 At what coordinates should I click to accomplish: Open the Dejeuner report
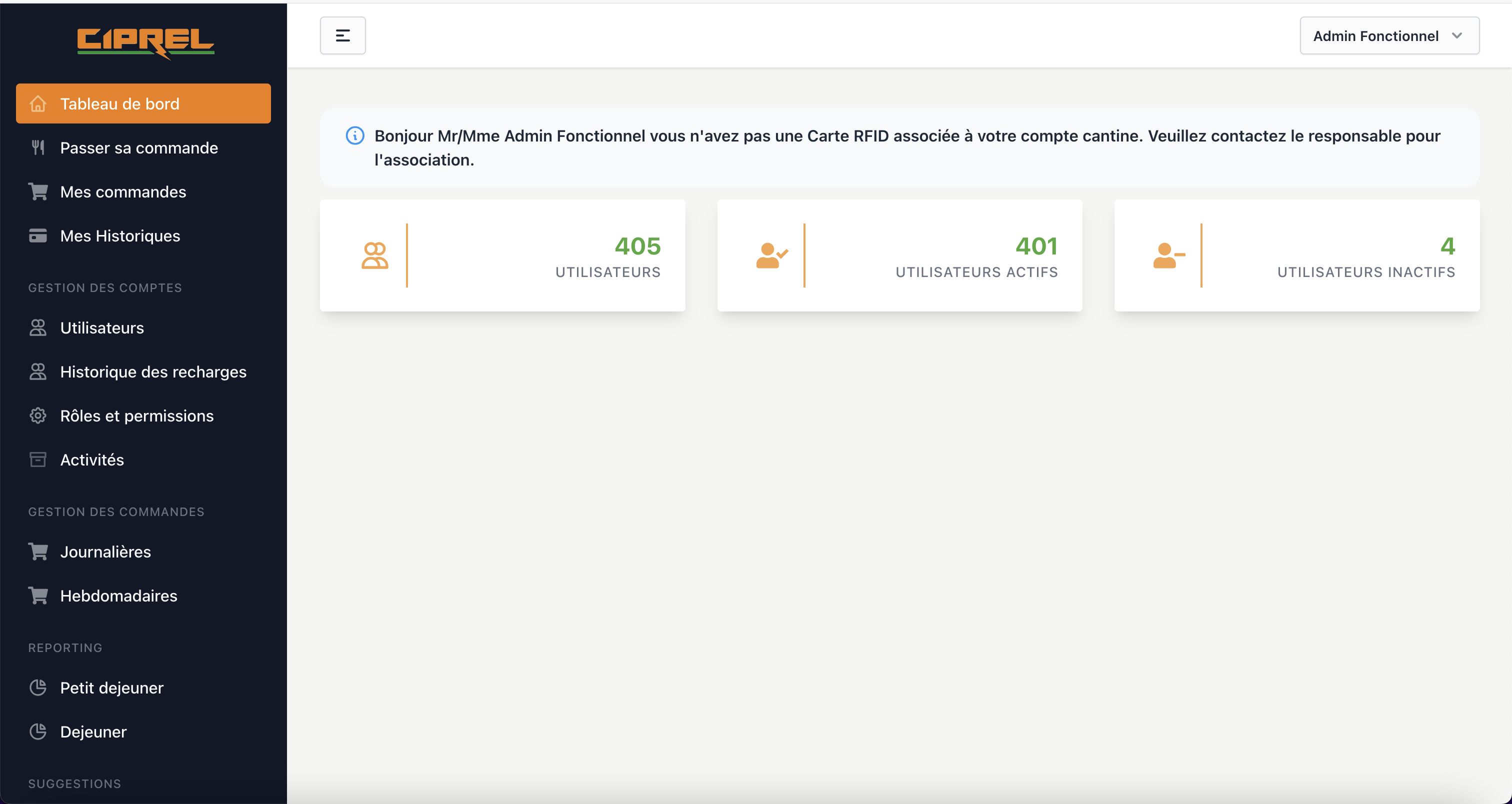[92, 732]
